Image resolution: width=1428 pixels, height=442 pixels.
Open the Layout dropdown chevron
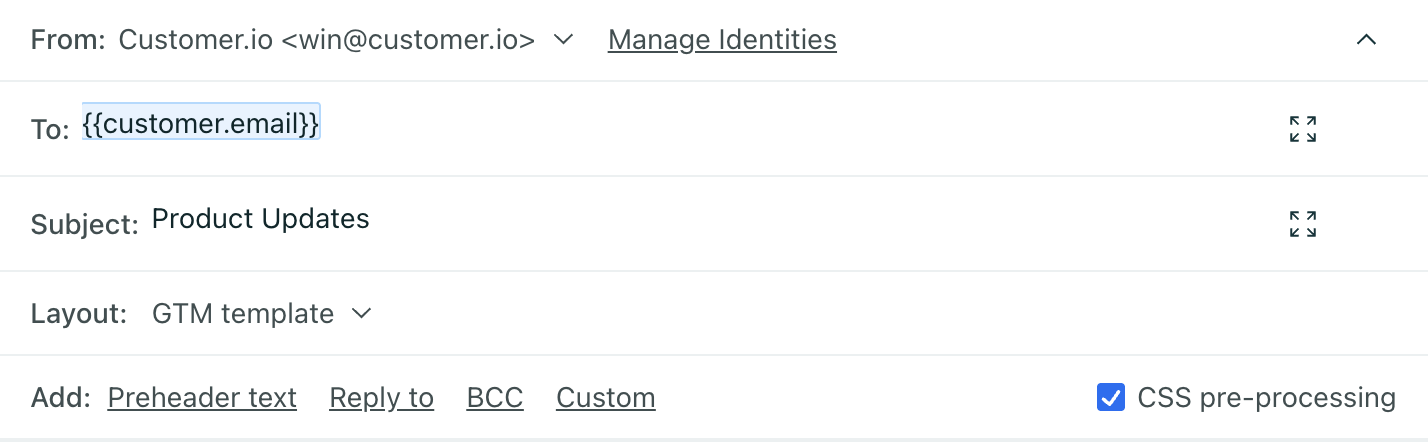coord(361,314)
